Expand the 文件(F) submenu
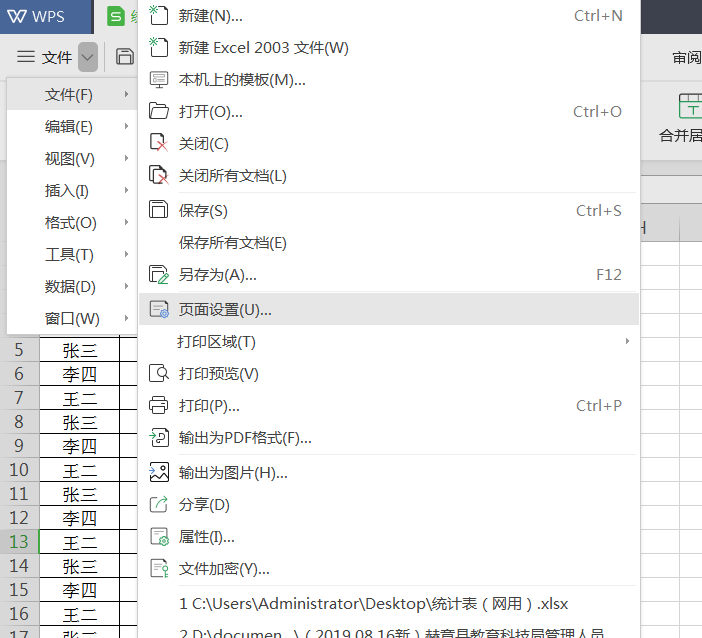Screen dimensions: 702x638 (72, 94)
